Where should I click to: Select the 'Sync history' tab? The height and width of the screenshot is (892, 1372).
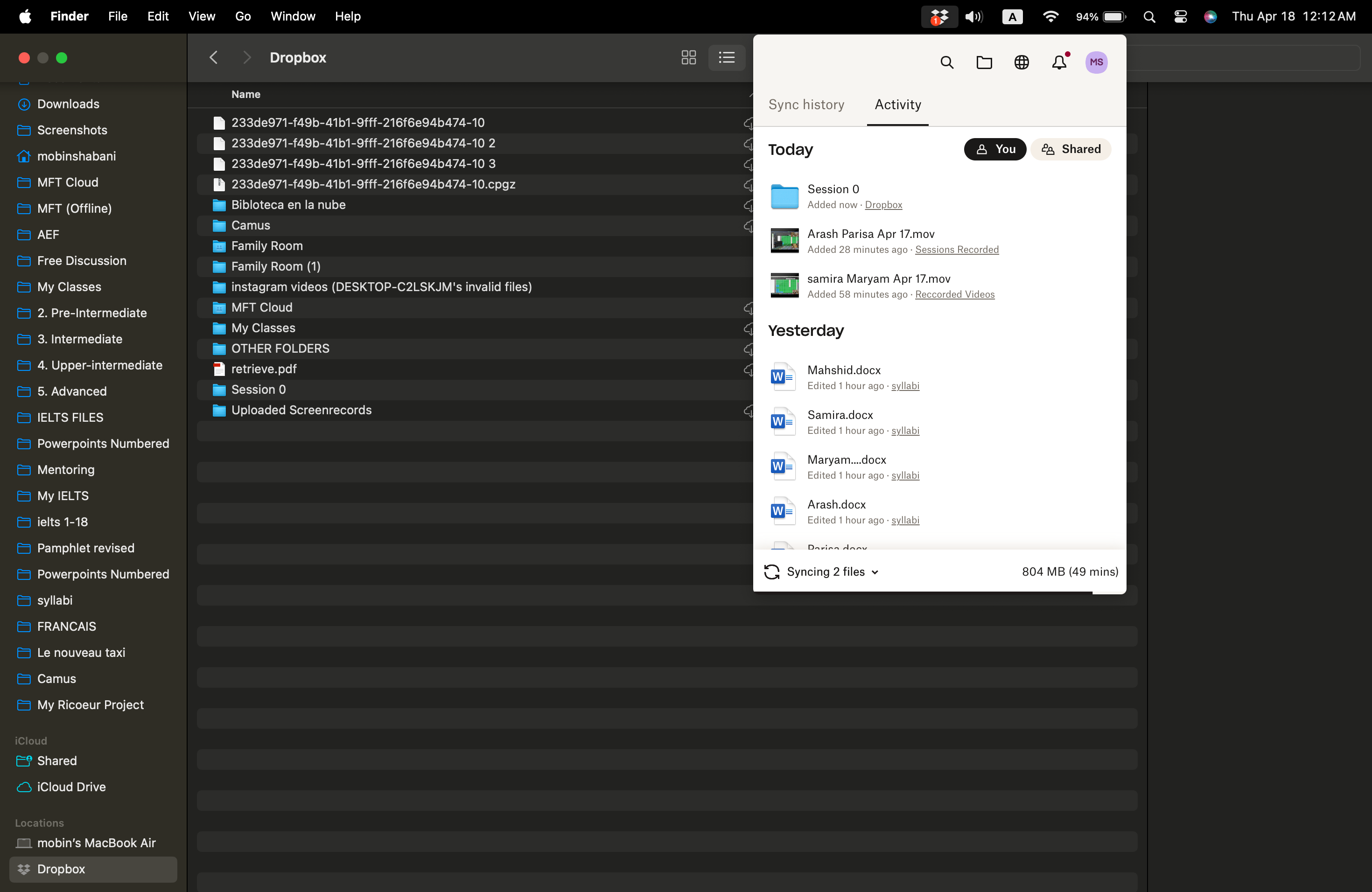coord(805,104)
